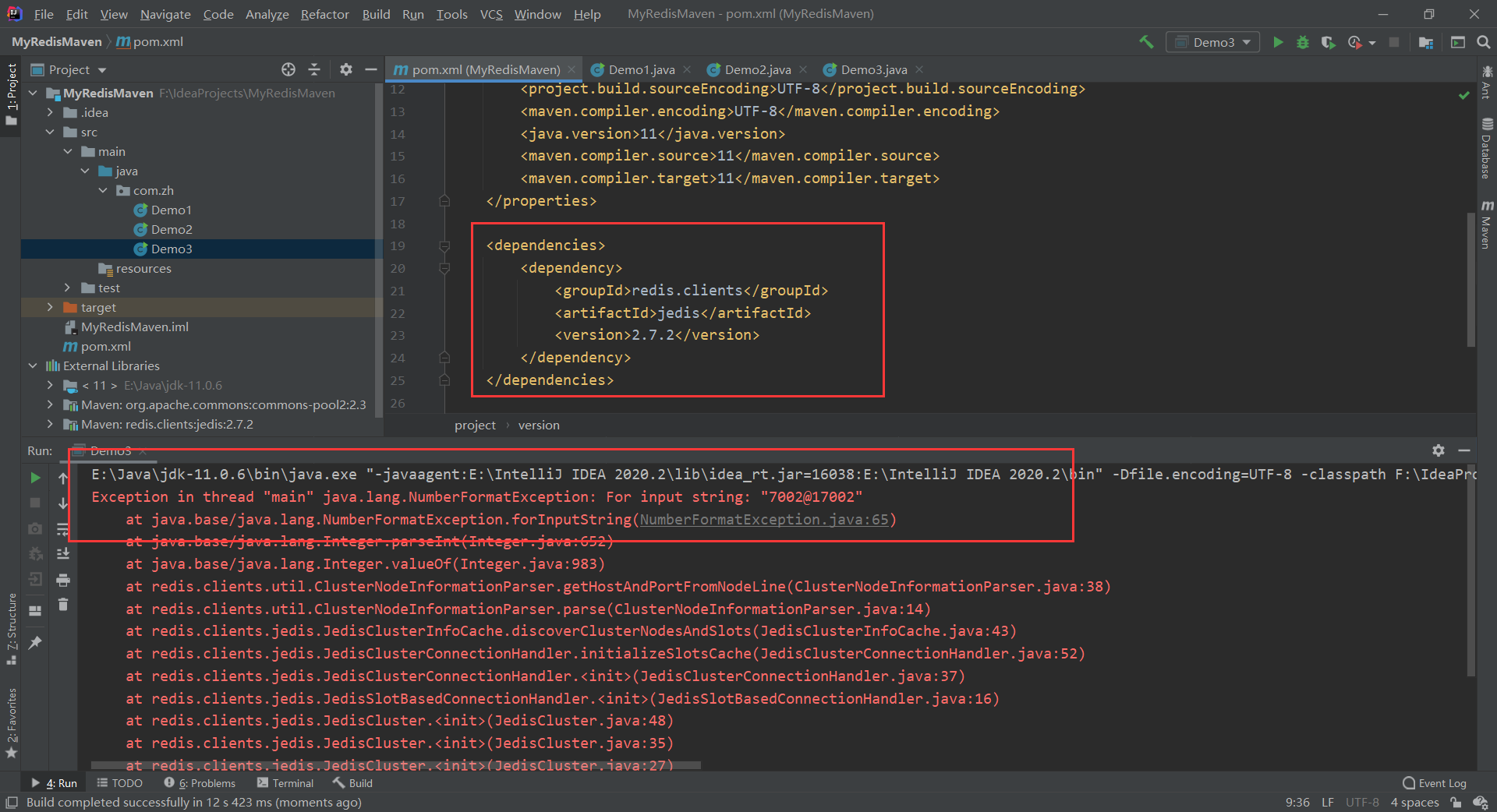Run Demo3 with coverage icon
The image size is (1497, 812).
(1328, 42)
